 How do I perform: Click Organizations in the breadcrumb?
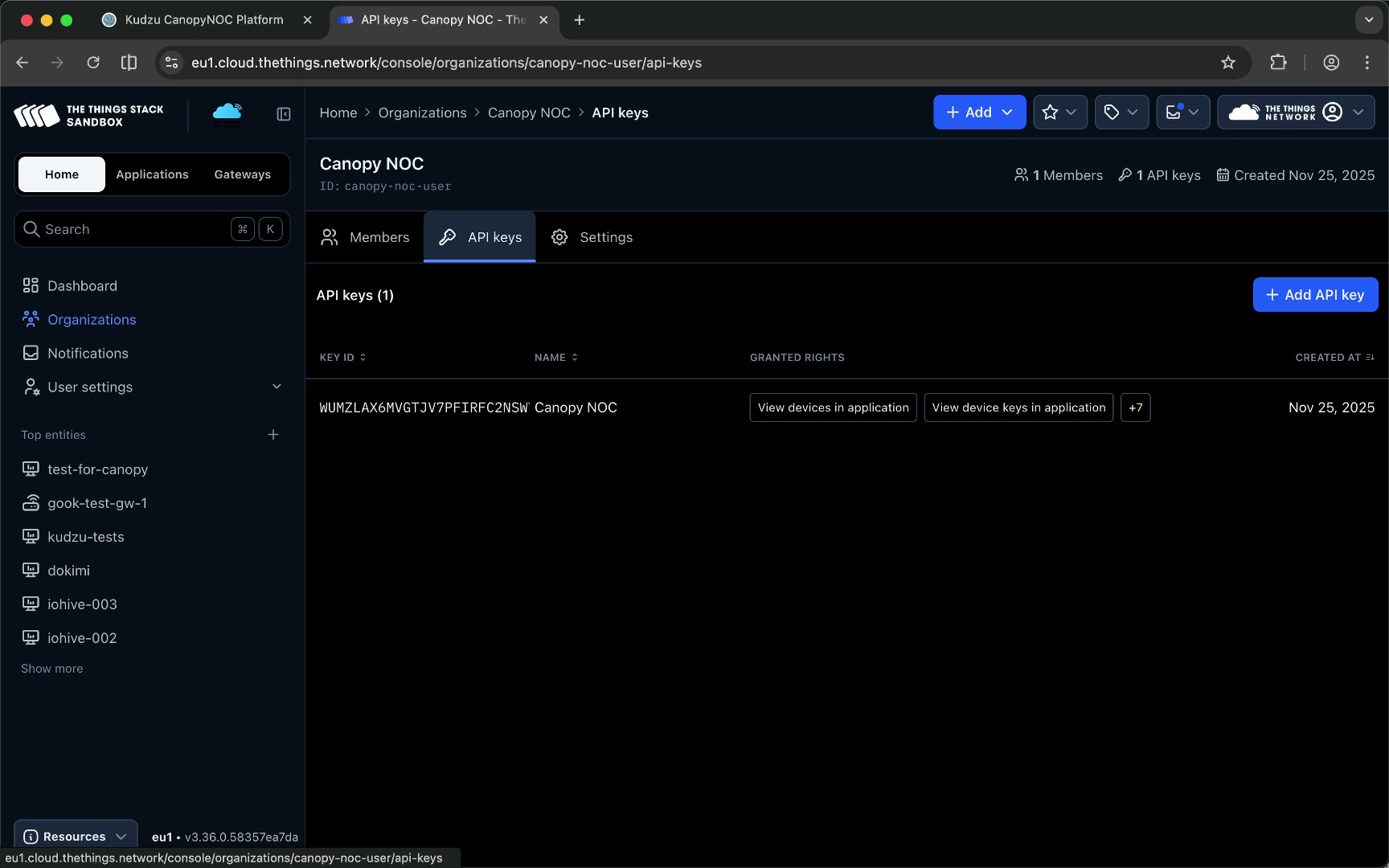pyautogui.click(x=422, y=113)
